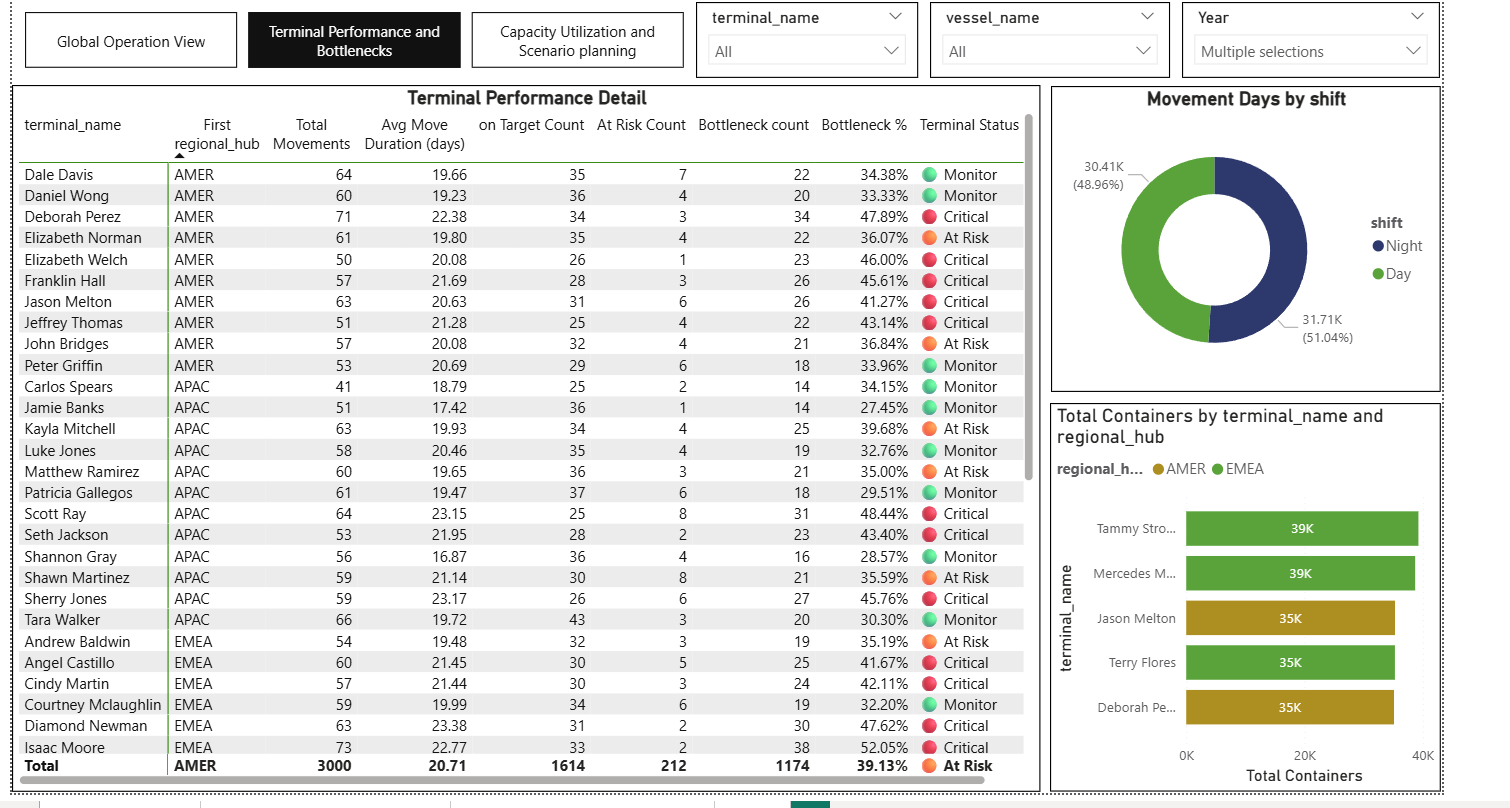Click the orange status dot for Elizabeth Norman
1510x808 pixels.
[929, 238]
